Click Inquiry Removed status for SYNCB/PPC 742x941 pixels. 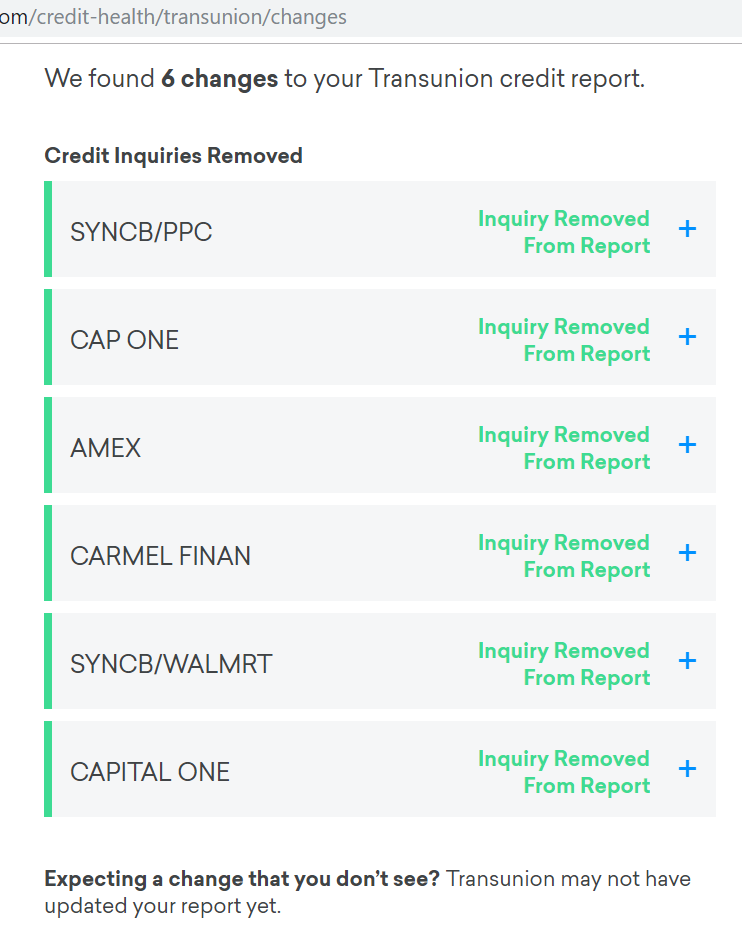[x=564, y=232]
